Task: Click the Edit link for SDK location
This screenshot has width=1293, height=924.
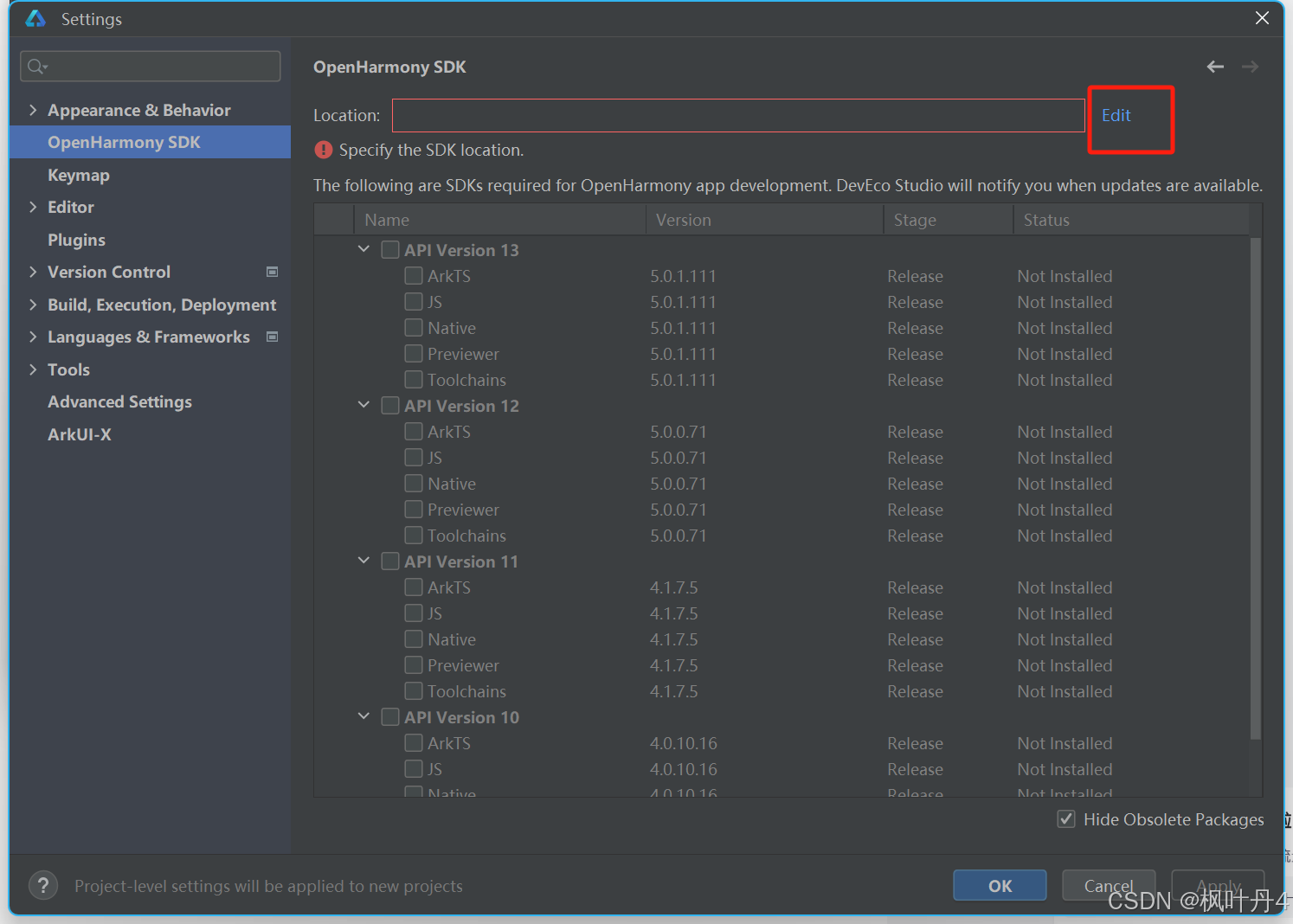Action: click(x=1116, y=115)
